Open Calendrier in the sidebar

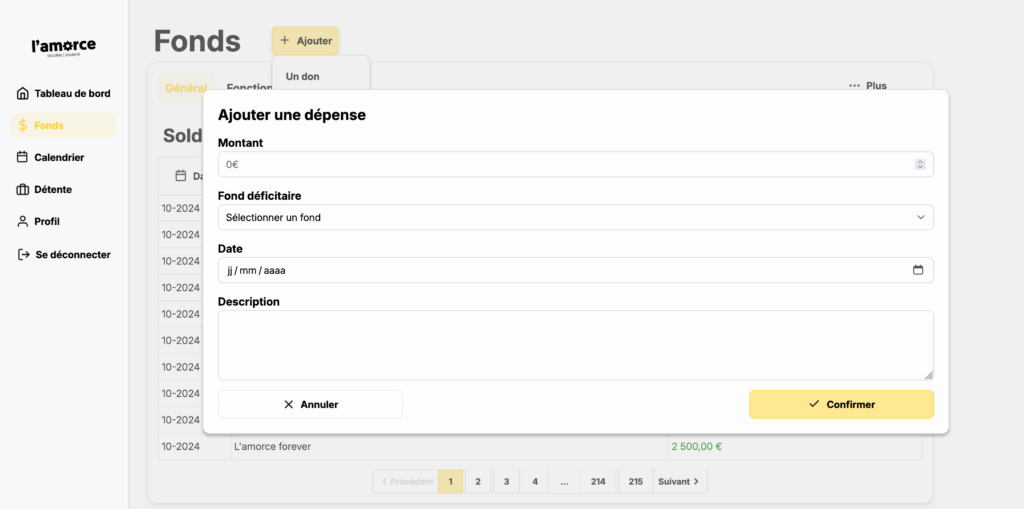tap(58, 157)
